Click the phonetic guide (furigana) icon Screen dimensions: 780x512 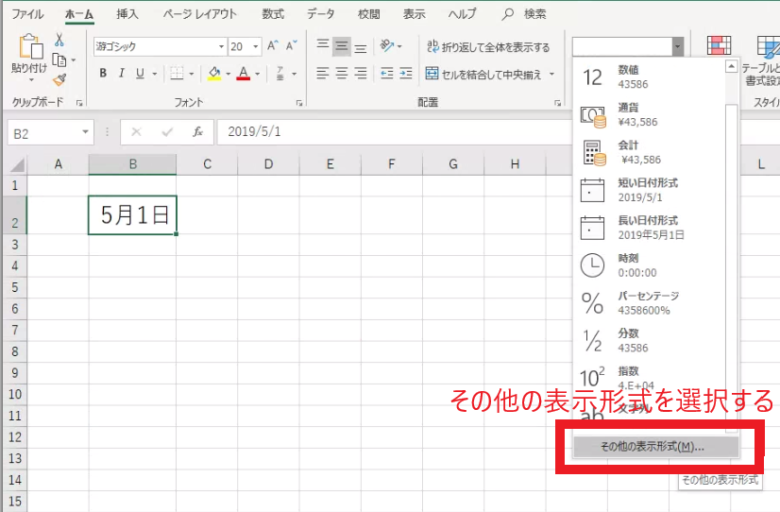[280, 74]
